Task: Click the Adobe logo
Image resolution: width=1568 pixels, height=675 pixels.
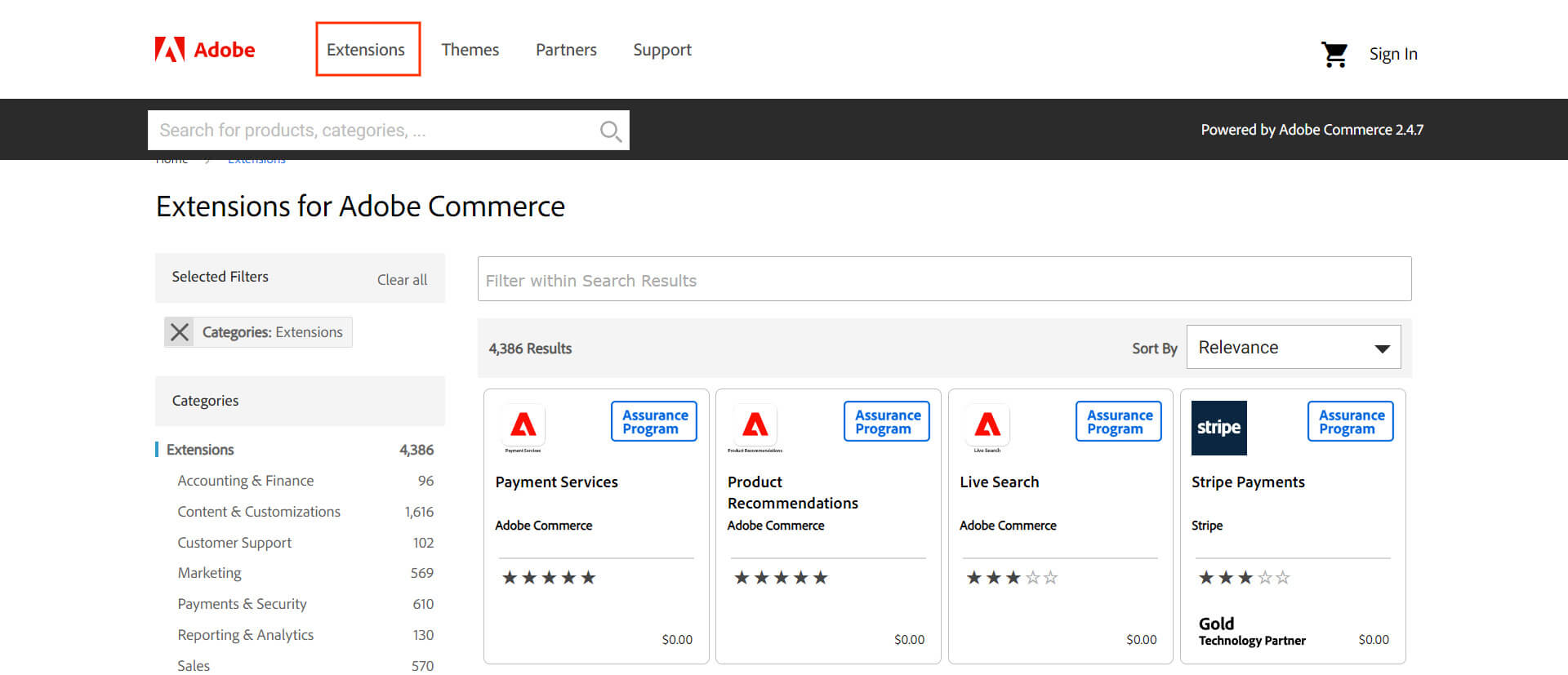Action: tap(205, 50)
